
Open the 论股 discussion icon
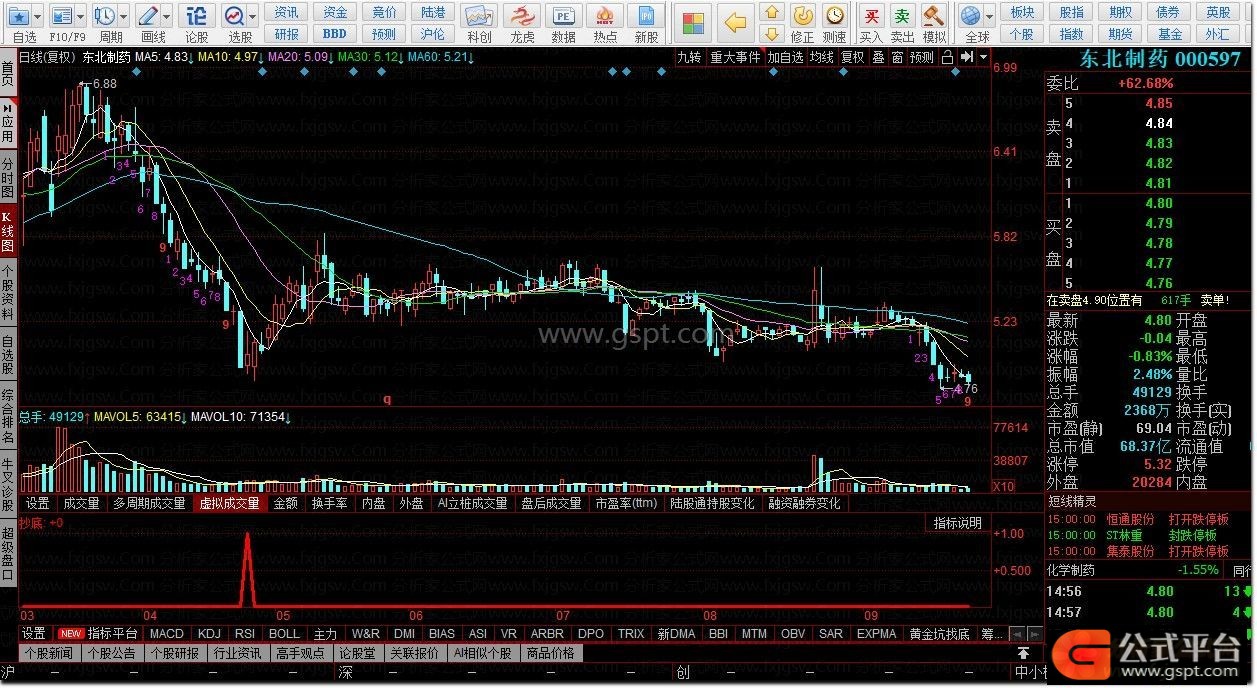(x=197, y=17)
